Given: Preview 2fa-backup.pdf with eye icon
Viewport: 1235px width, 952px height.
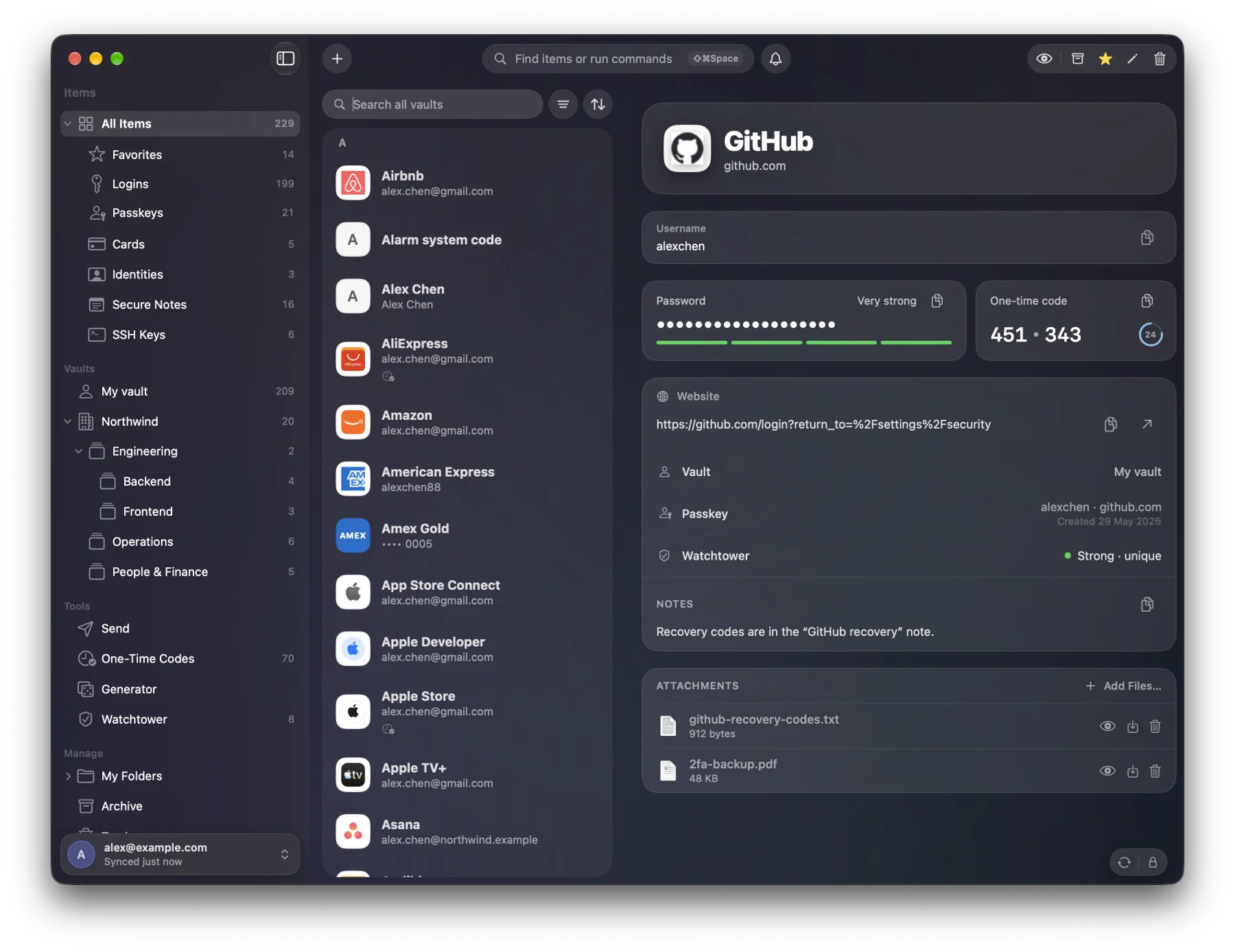Looking at the screenshot, I should pyautogui.click(x=1107, y=771).
